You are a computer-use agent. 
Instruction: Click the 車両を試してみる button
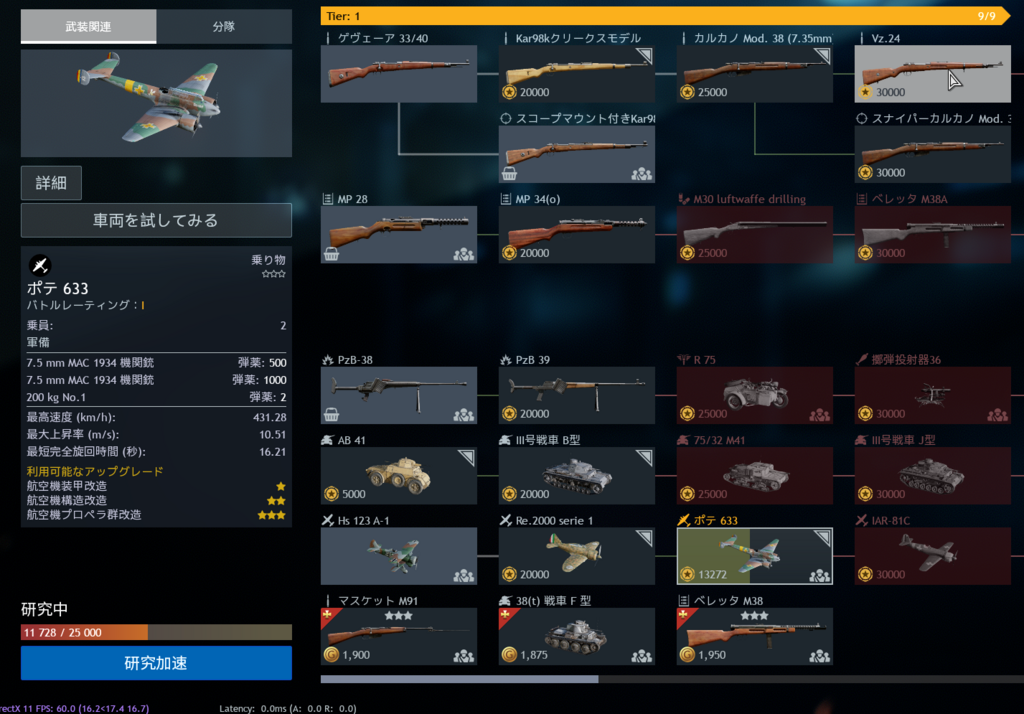click(x=156, y=220)
